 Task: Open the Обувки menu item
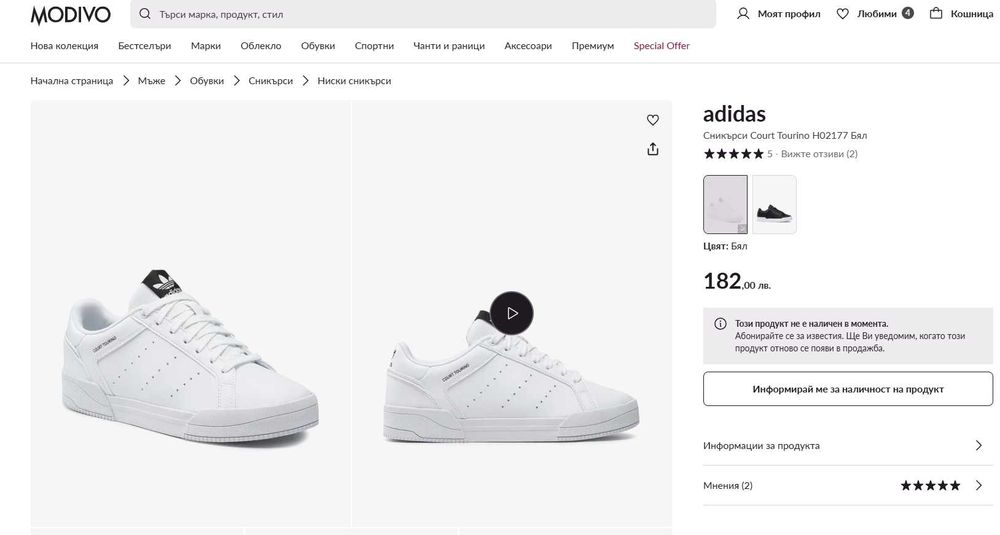click(x=318, y=46)
